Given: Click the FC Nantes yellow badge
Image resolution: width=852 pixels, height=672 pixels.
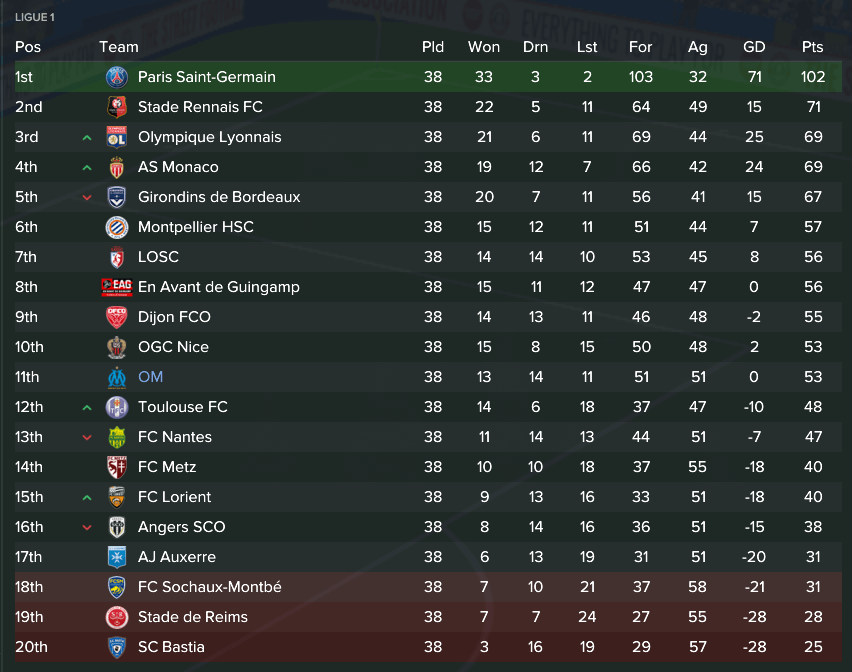Looking at the screenshot, I should point(117,437).
